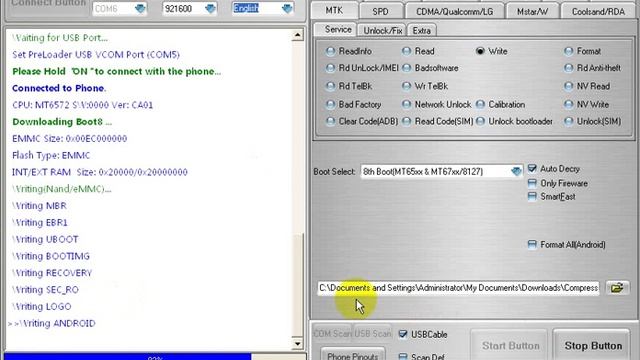The height and width of the screenshot is (360, 640).
Task: Switch to the SPD tab
Action: (380, 11)
